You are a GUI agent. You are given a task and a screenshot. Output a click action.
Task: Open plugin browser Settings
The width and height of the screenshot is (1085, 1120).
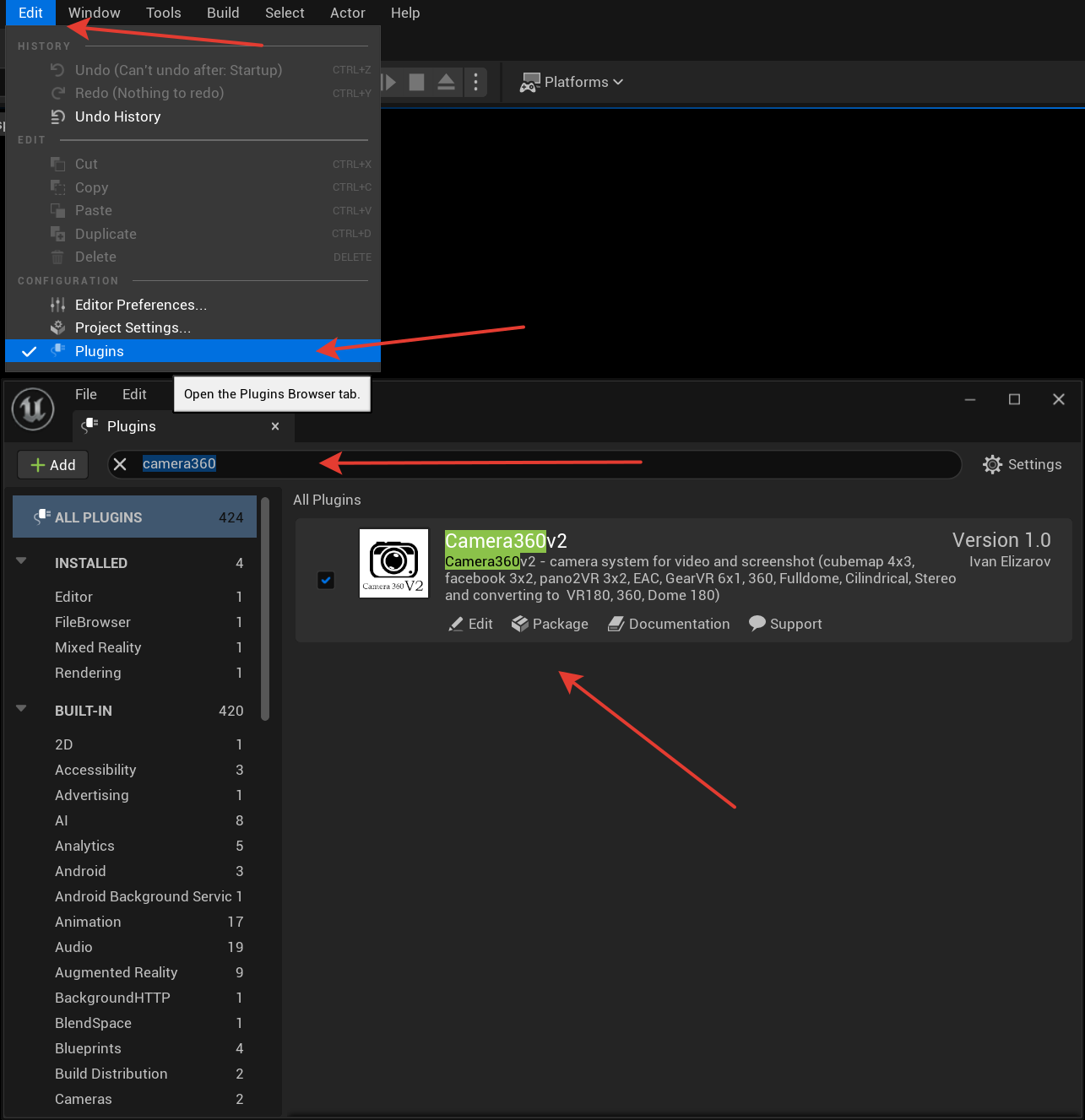click(x=1022, y=464)
